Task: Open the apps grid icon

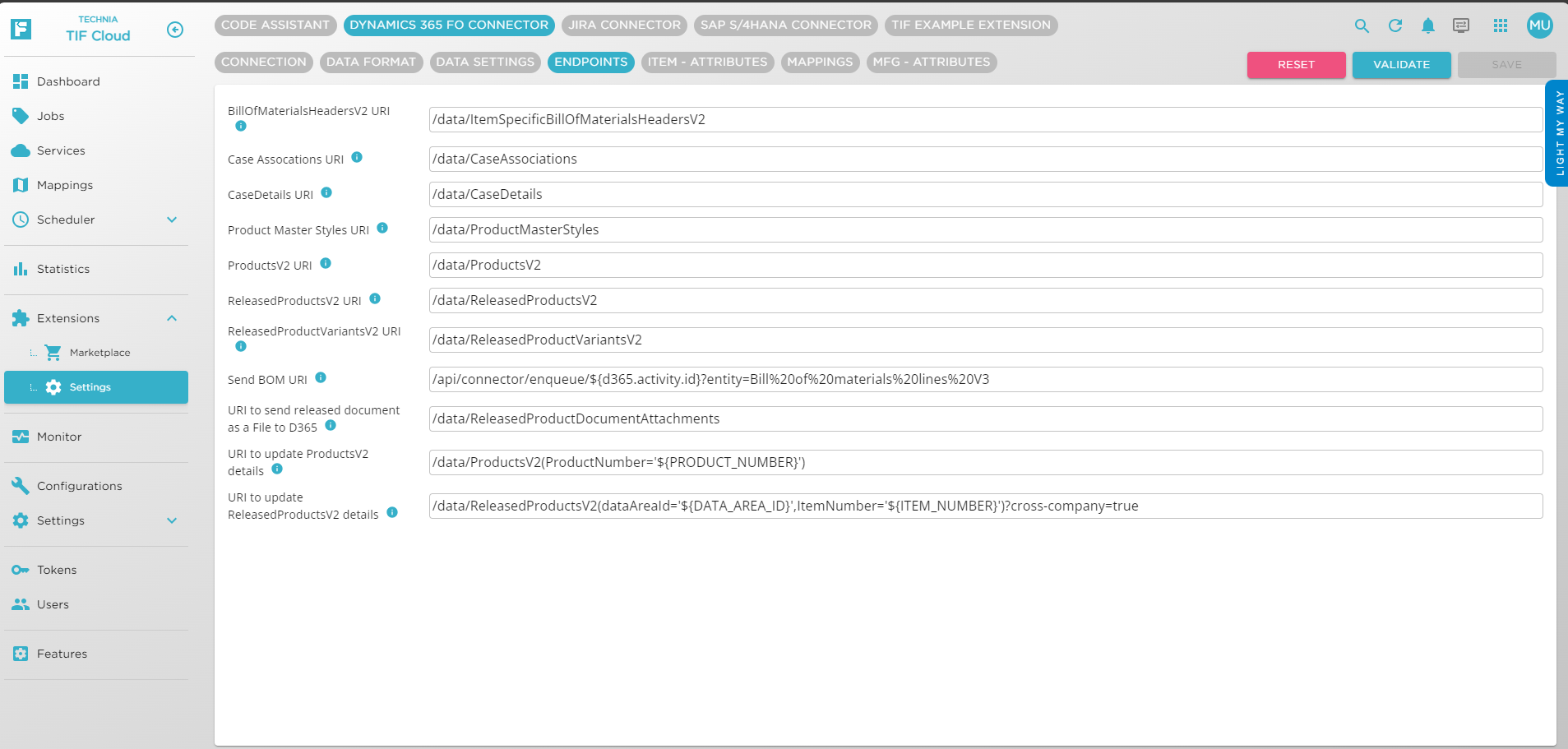Action: (1501, 25)
